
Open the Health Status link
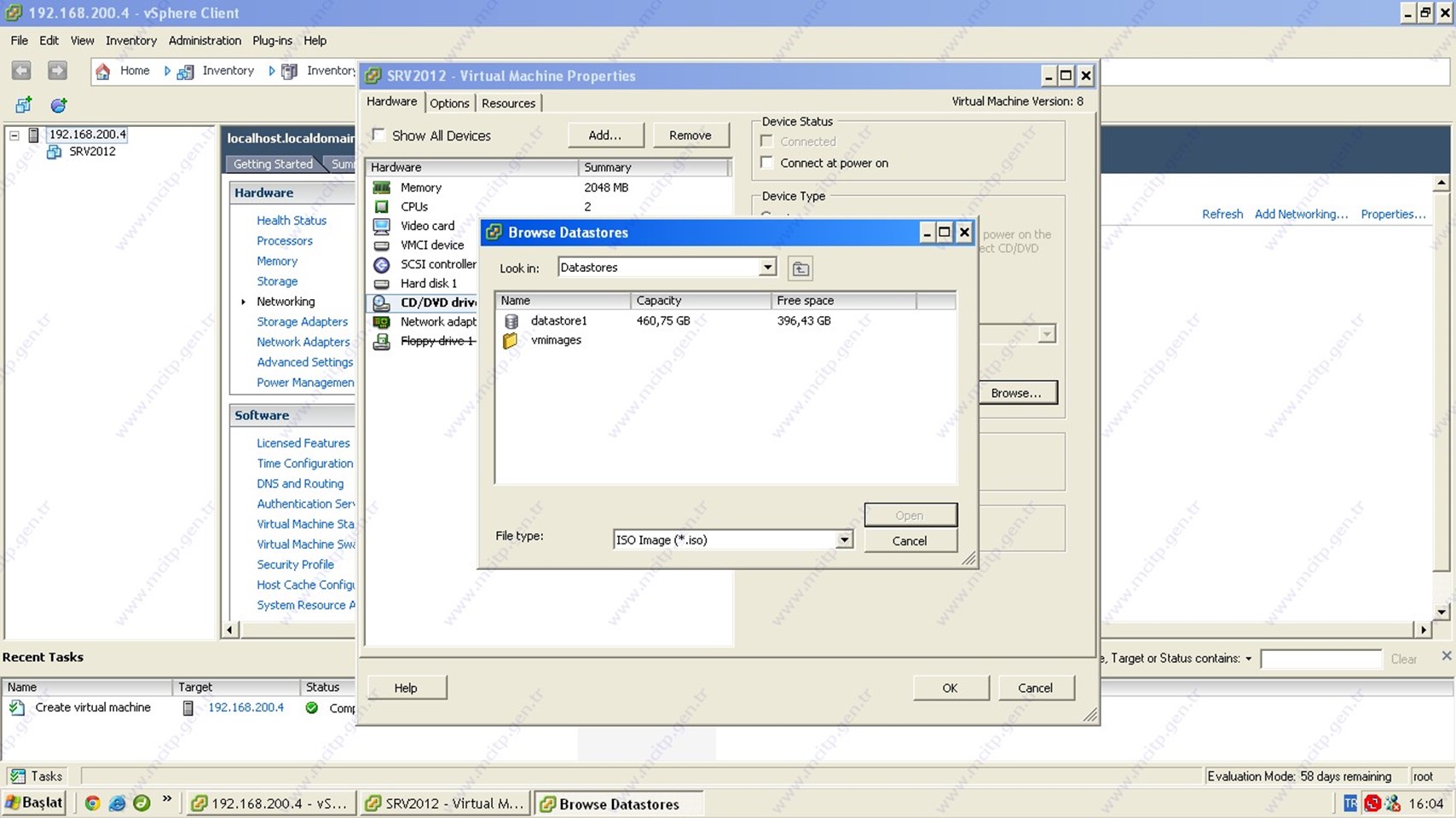coord(292,220)
